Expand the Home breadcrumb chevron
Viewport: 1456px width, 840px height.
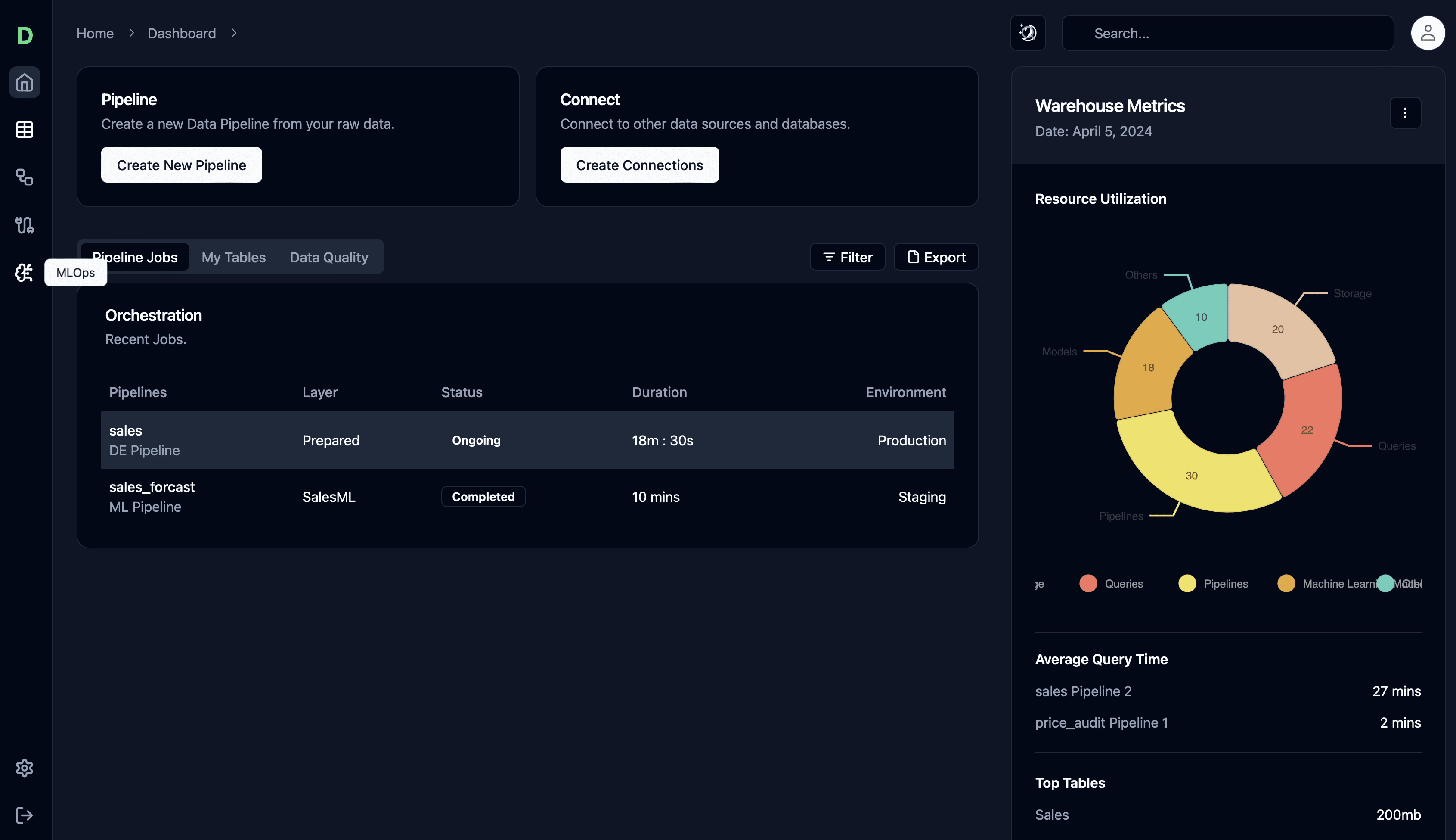133,33
